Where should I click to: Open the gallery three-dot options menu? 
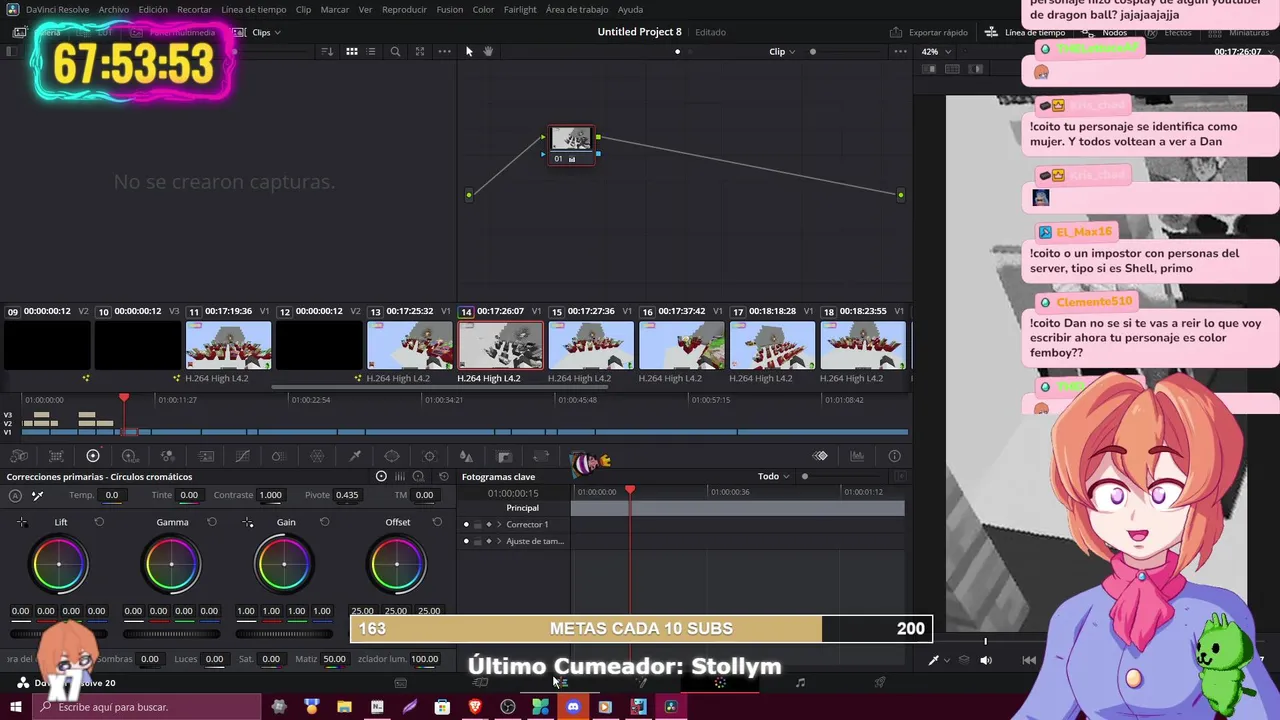pos(444,51)
